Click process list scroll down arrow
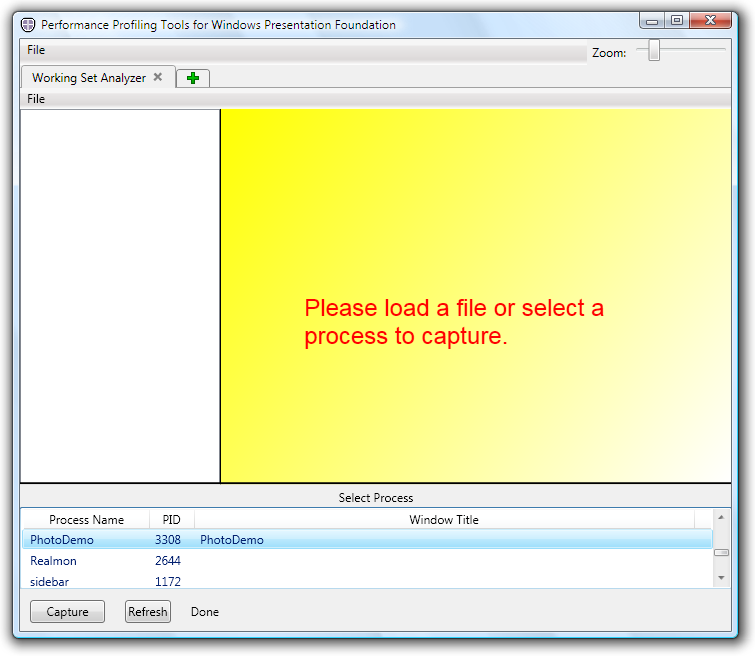The image size is (755, 656). pyautogui.click(x=721, y=577)
